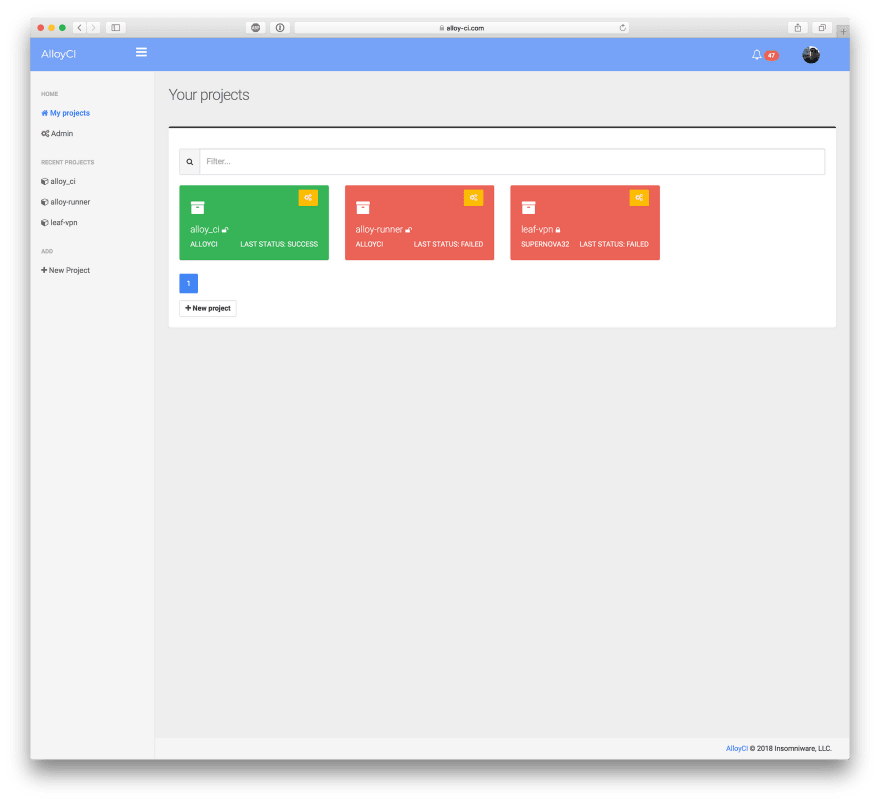Open the alloy_ci project card title
This screenshot has width=880, height=803.
[x=205, y=230]
